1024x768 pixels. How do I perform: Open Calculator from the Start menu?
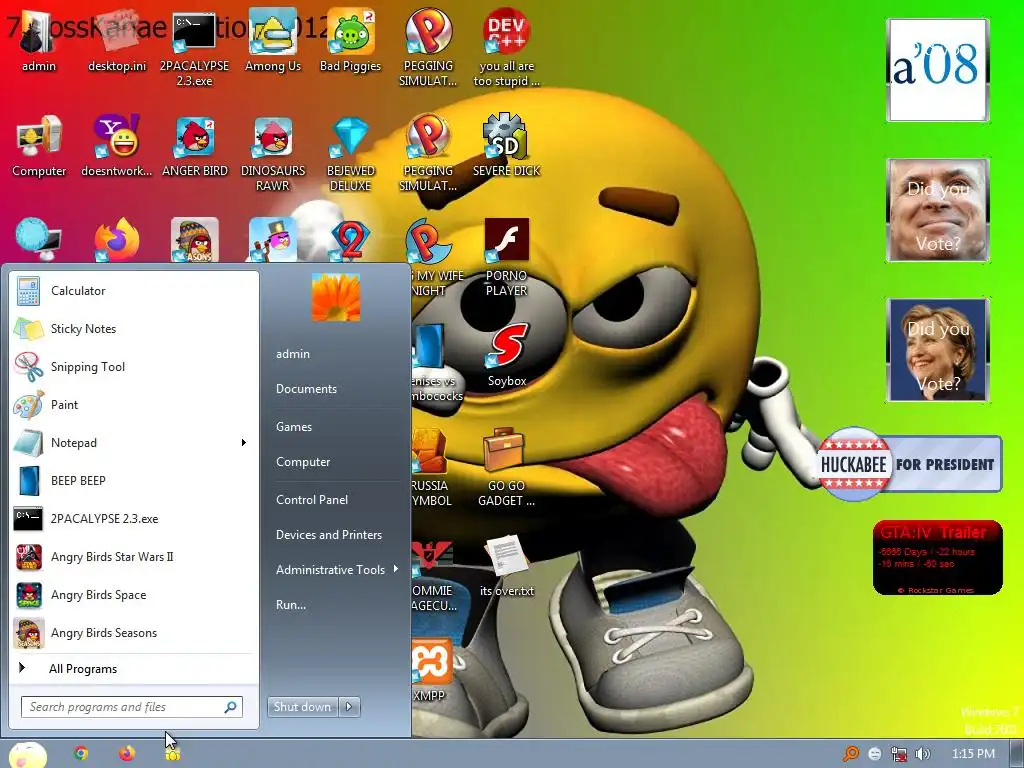tap(133, 291)
